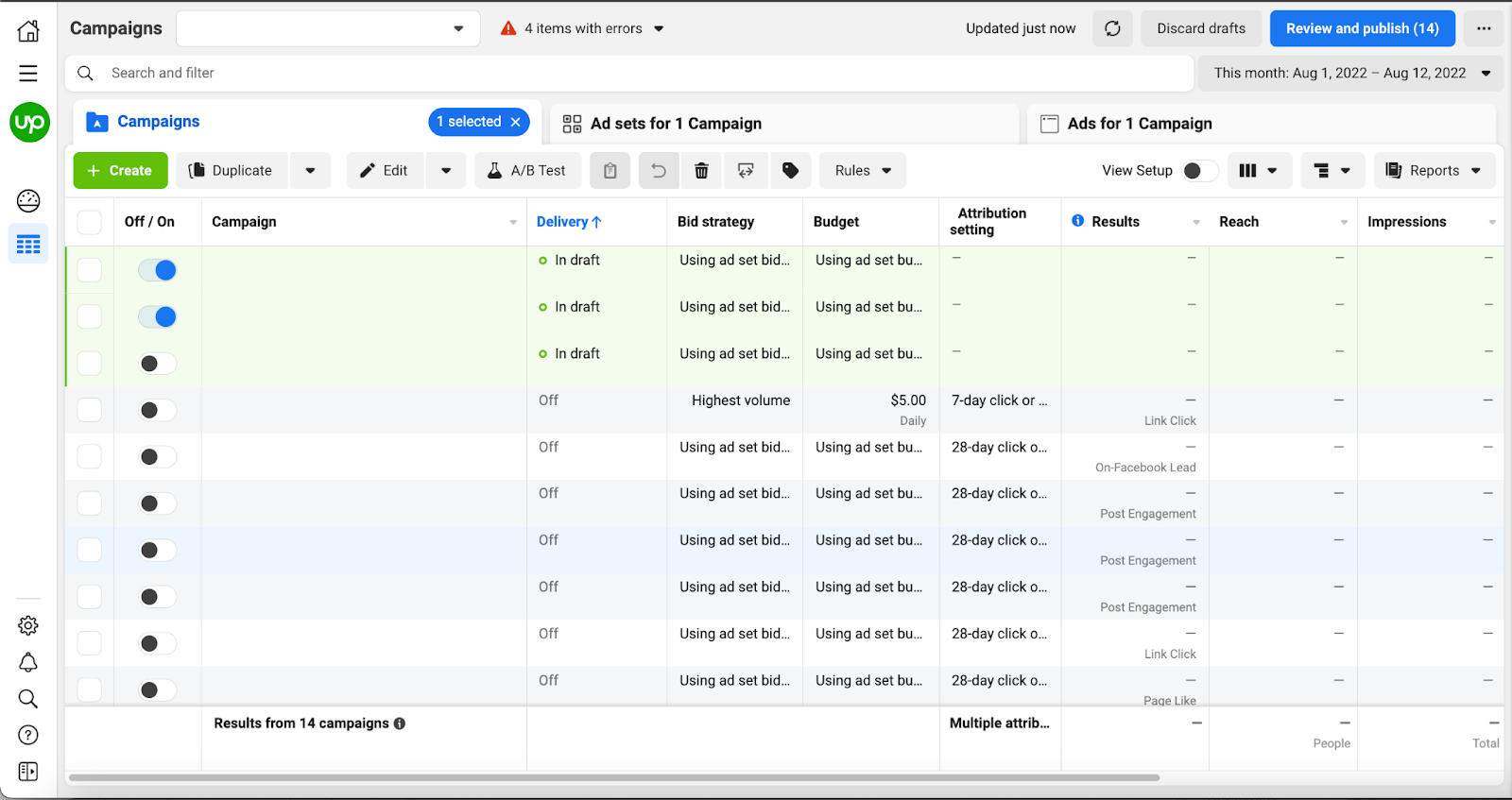Open the home icon in sidebar

[x=28, y=31]
